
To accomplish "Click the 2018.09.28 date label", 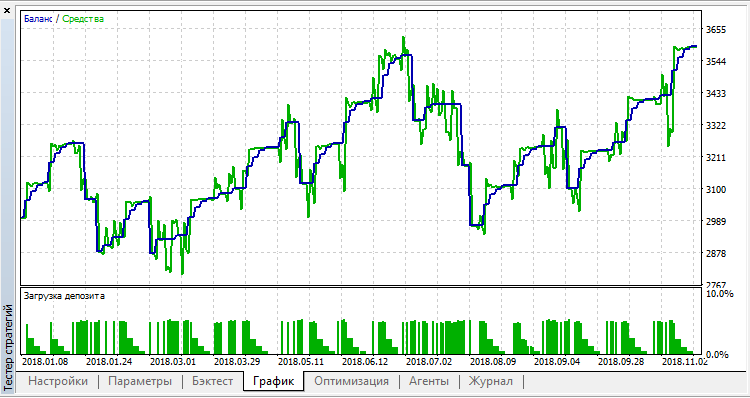I will tap(622, 362).
